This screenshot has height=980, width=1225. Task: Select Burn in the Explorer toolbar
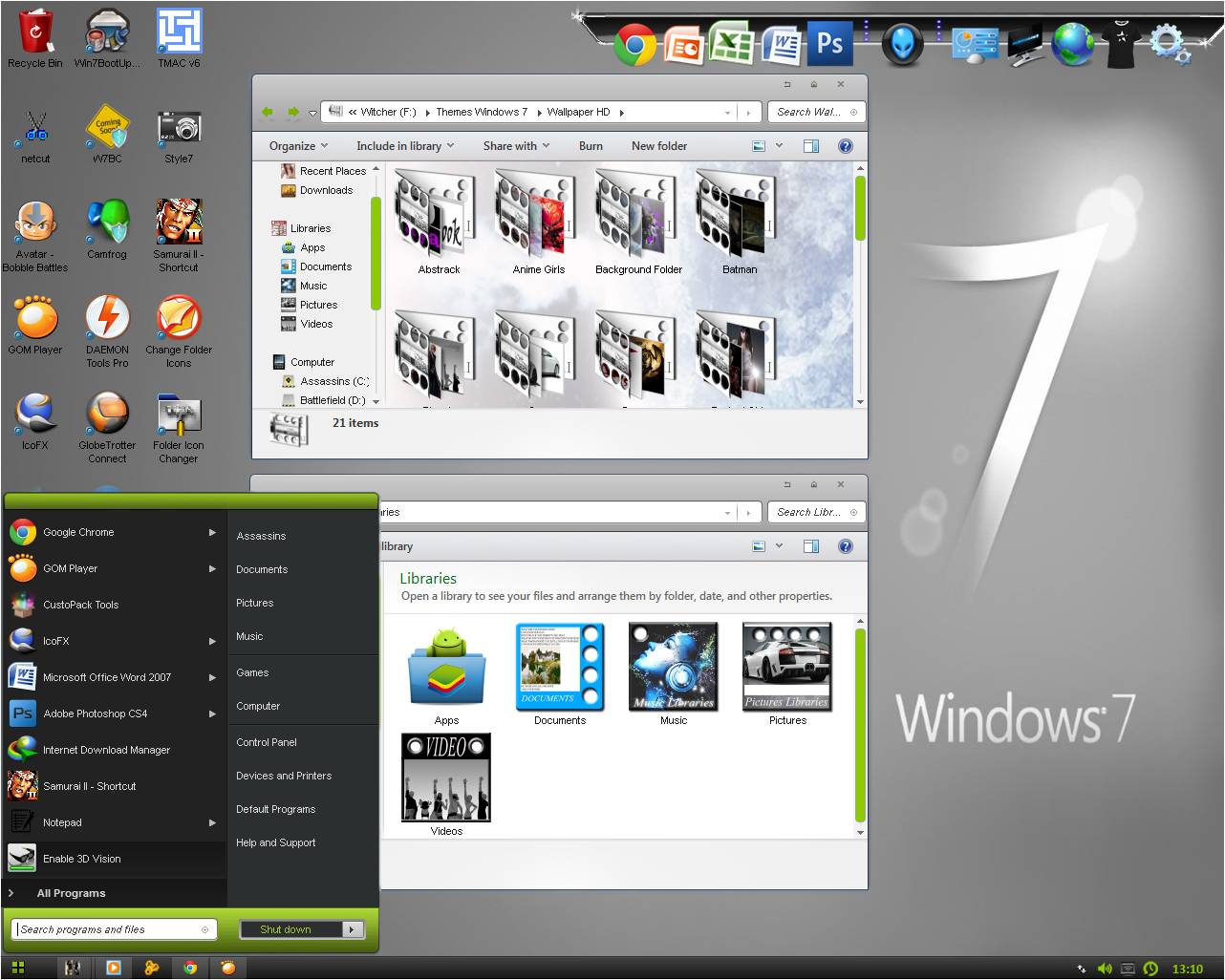point(591,145)
